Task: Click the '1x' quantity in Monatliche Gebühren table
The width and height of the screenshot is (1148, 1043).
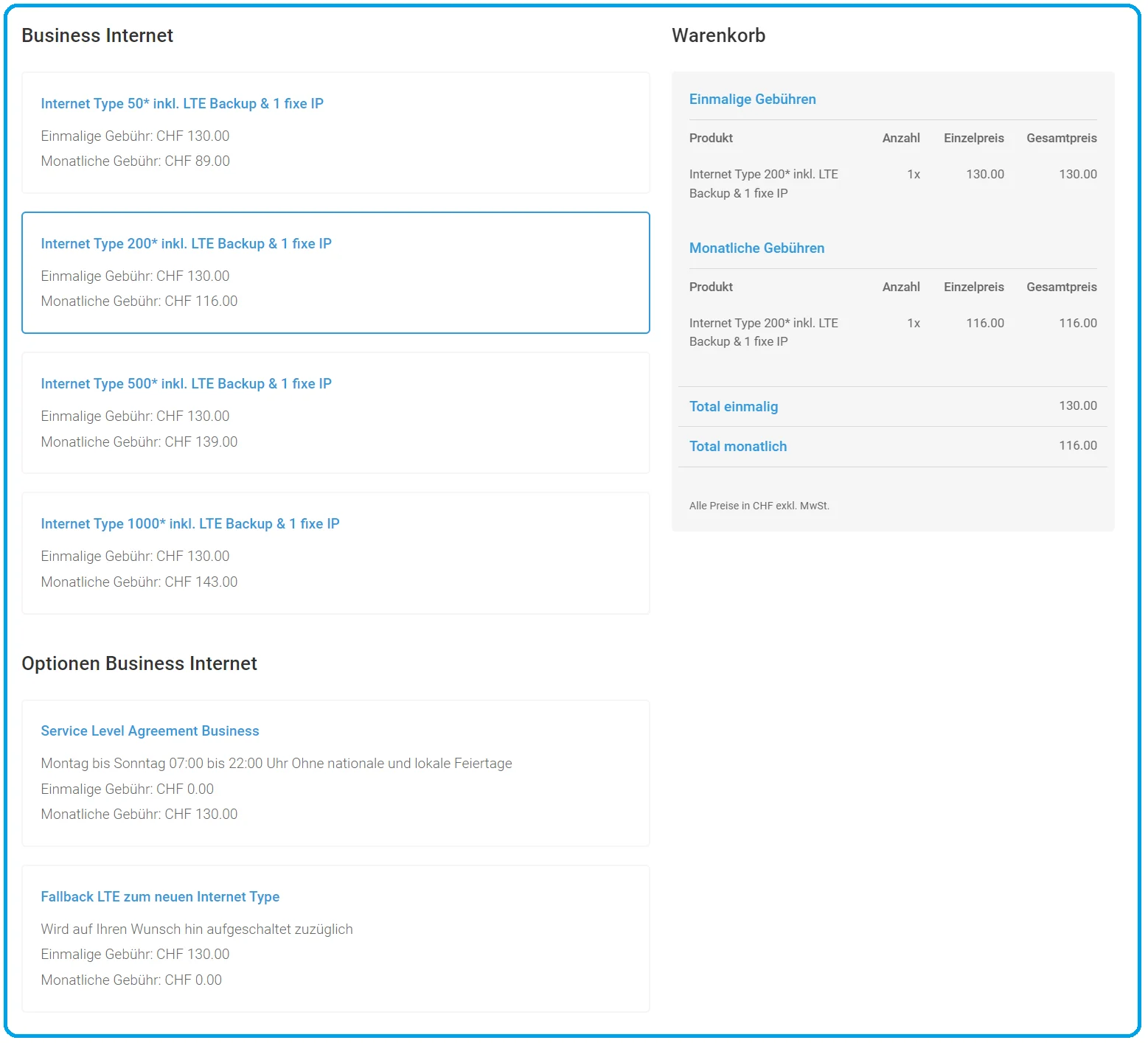Action: 914,324
